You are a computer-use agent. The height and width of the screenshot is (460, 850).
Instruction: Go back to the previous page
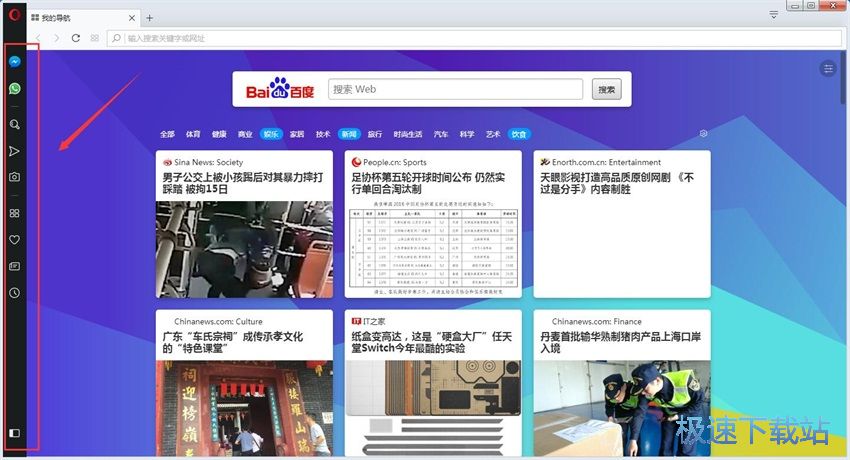point(38,38)
